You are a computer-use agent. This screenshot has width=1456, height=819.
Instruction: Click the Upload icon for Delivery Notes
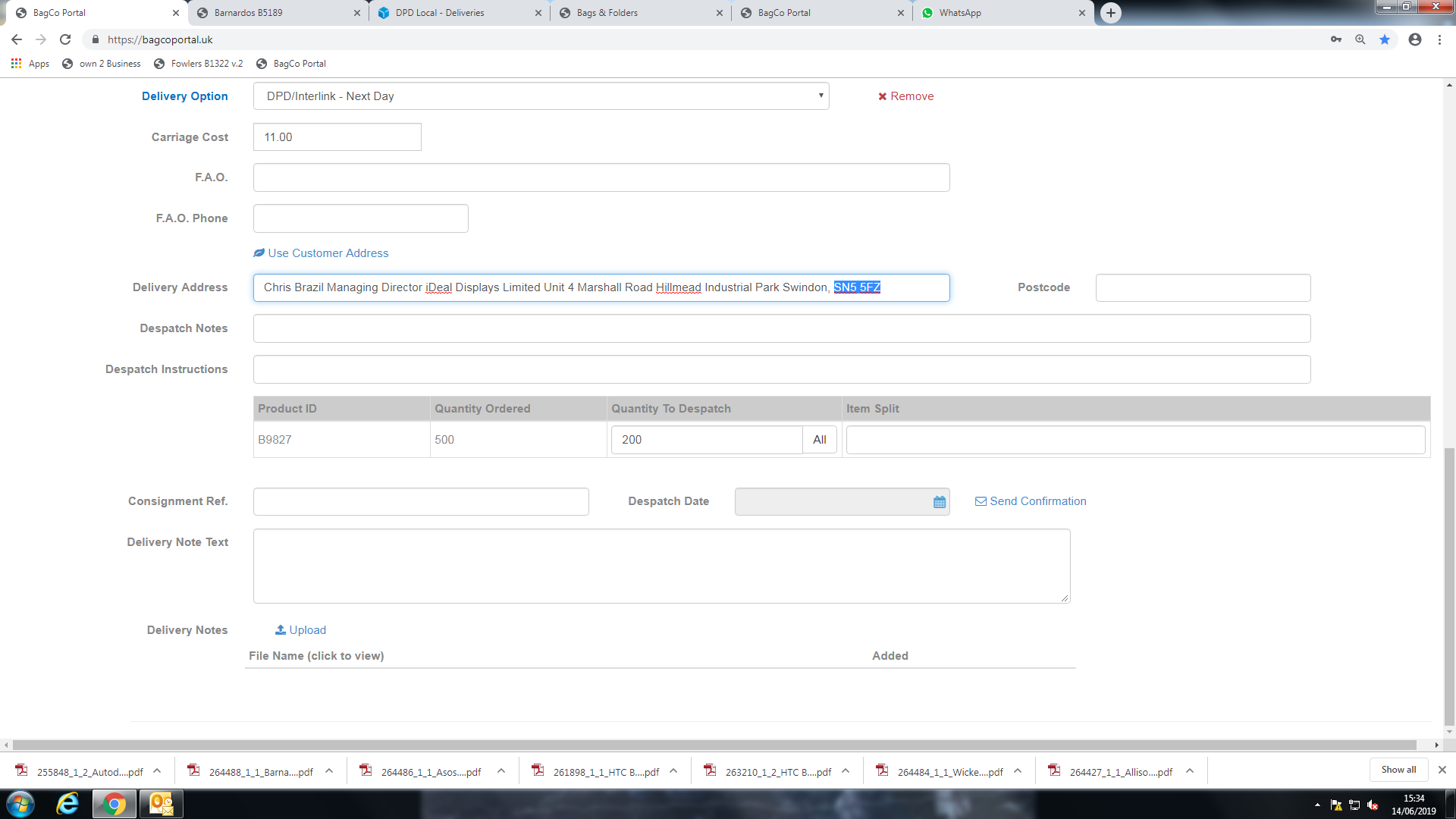point(281,630)
